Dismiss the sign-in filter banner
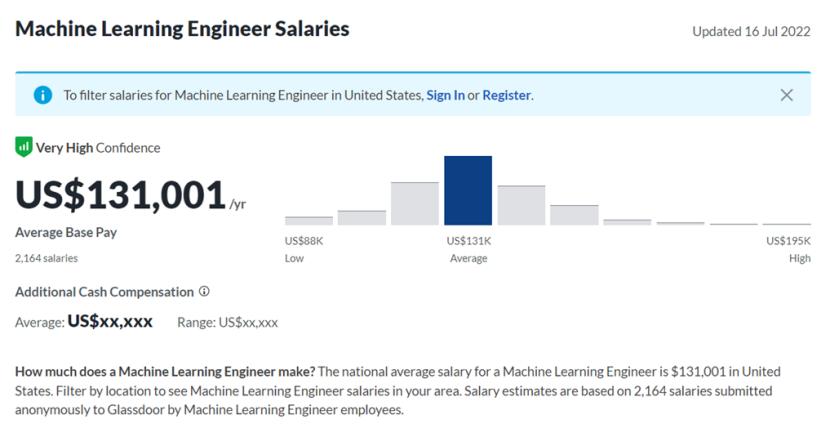Viewport: 830px width, 437px height. click(786, 95)
